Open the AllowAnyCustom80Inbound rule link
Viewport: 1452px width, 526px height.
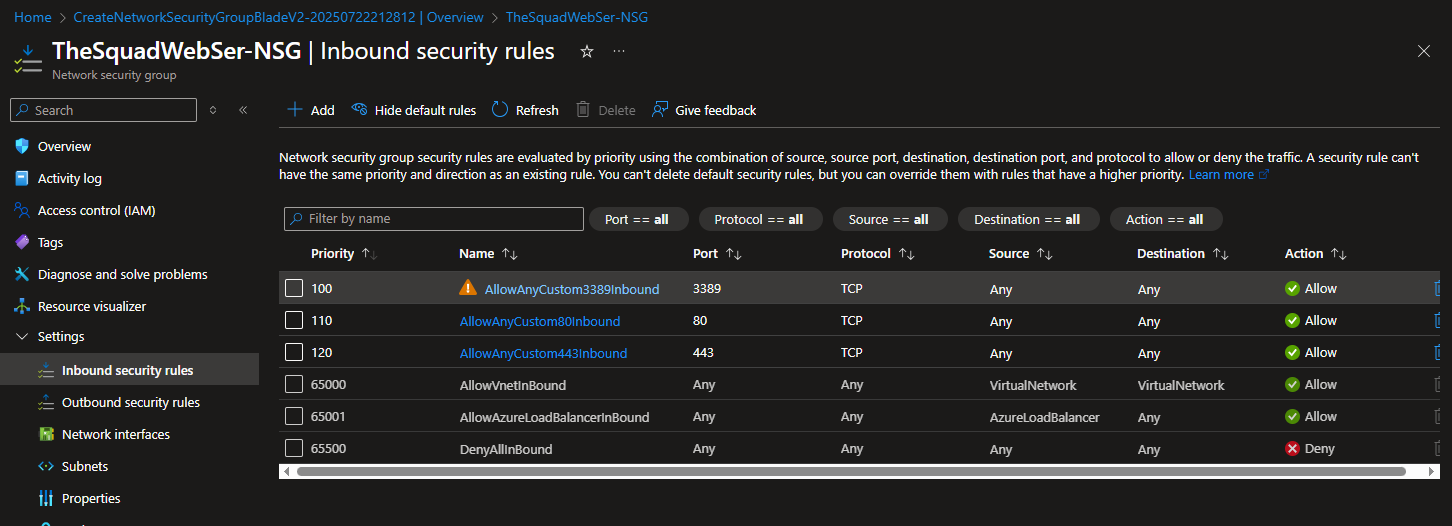(540, 321)
